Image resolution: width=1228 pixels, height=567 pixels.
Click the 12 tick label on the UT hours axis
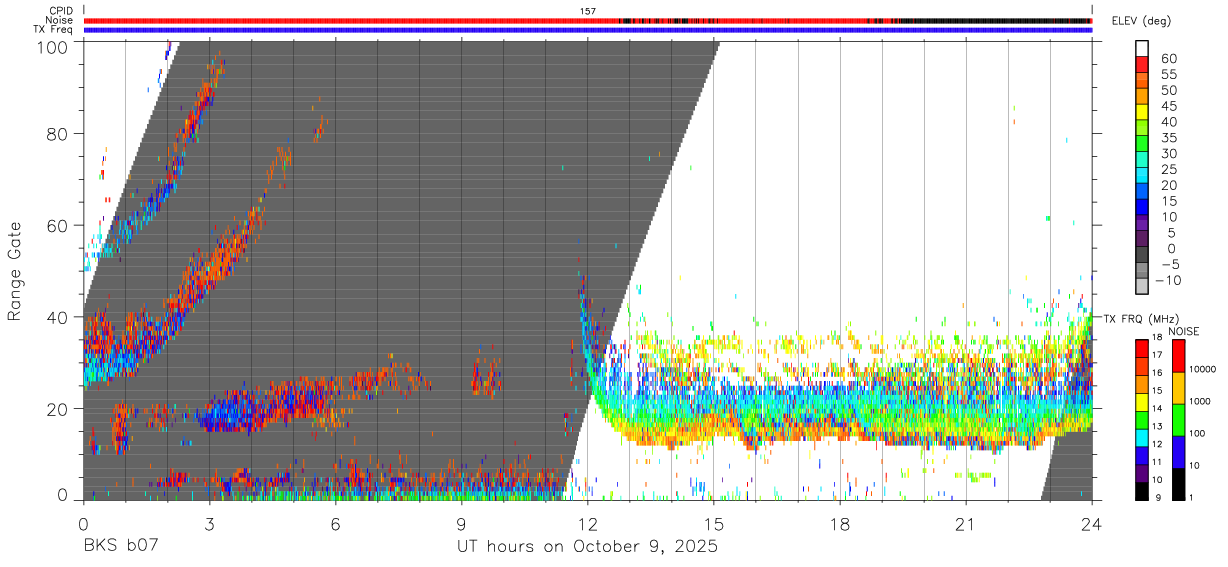587,523
